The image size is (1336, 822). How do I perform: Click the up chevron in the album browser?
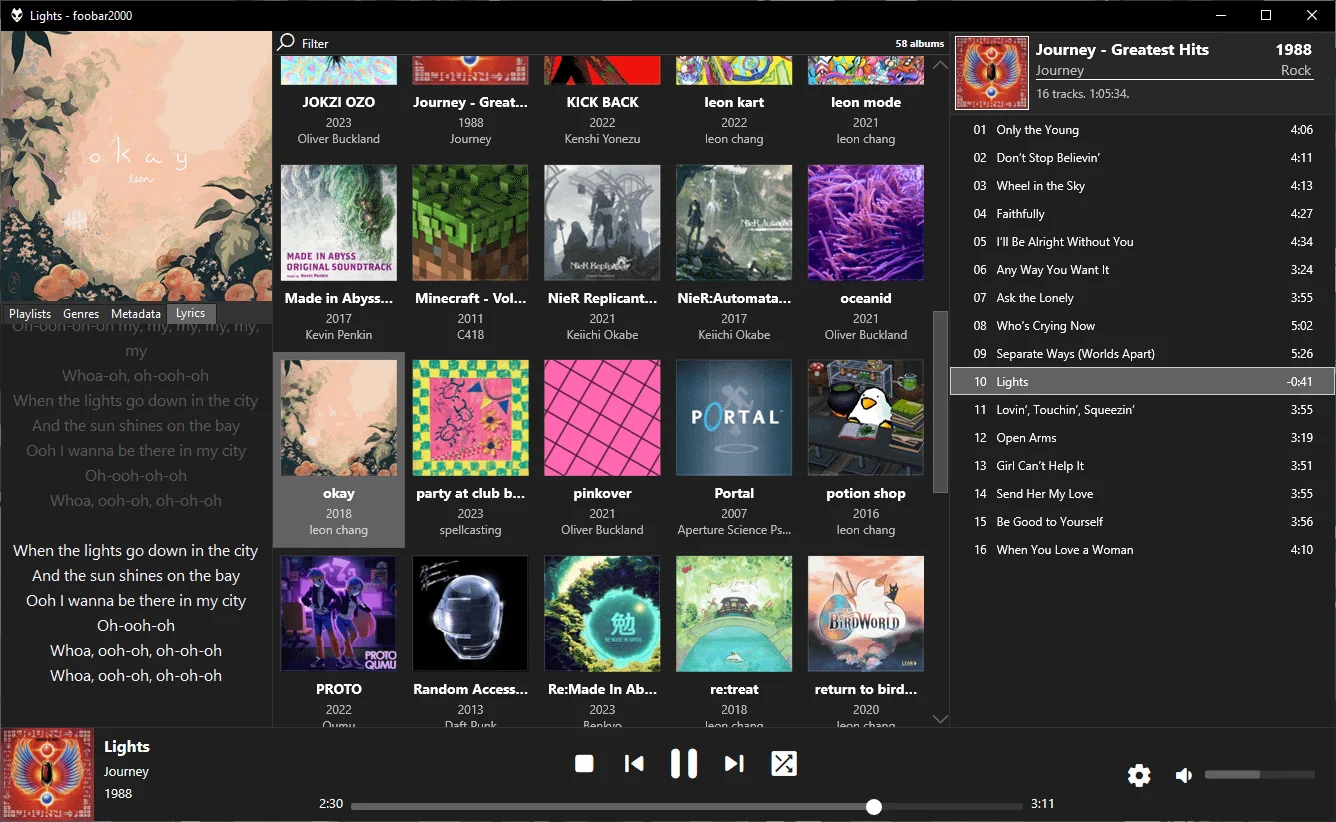click(x=940, y=64)
